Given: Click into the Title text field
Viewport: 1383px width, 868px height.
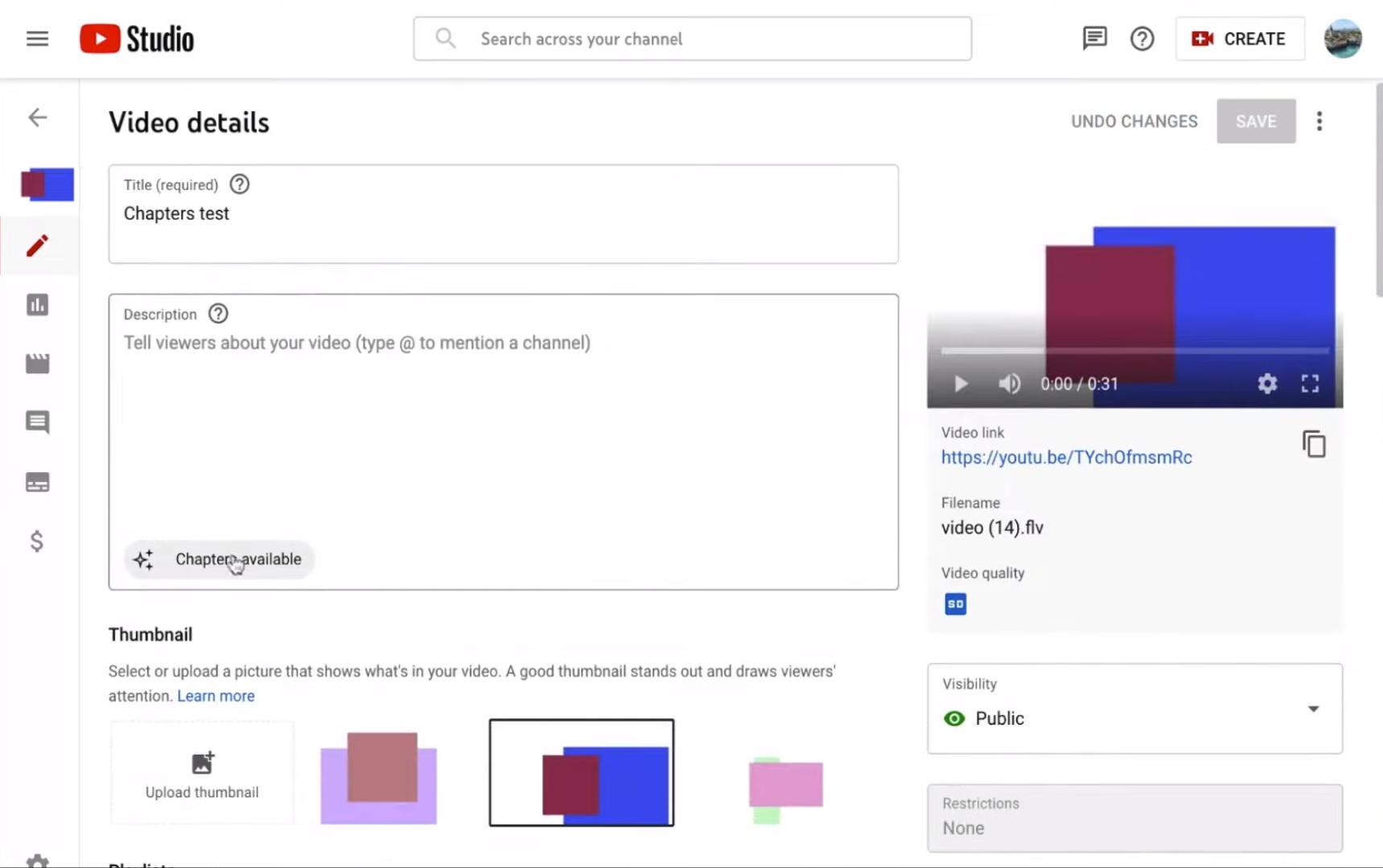Looking at the screenshot, I should (504, 214).
